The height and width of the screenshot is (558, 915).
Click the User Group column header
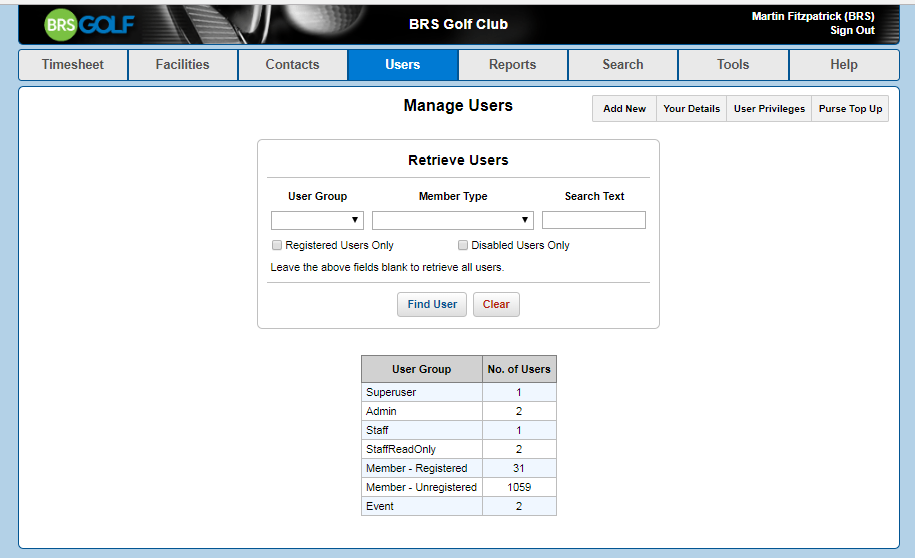pyautogui.click(x=422, y=369)
